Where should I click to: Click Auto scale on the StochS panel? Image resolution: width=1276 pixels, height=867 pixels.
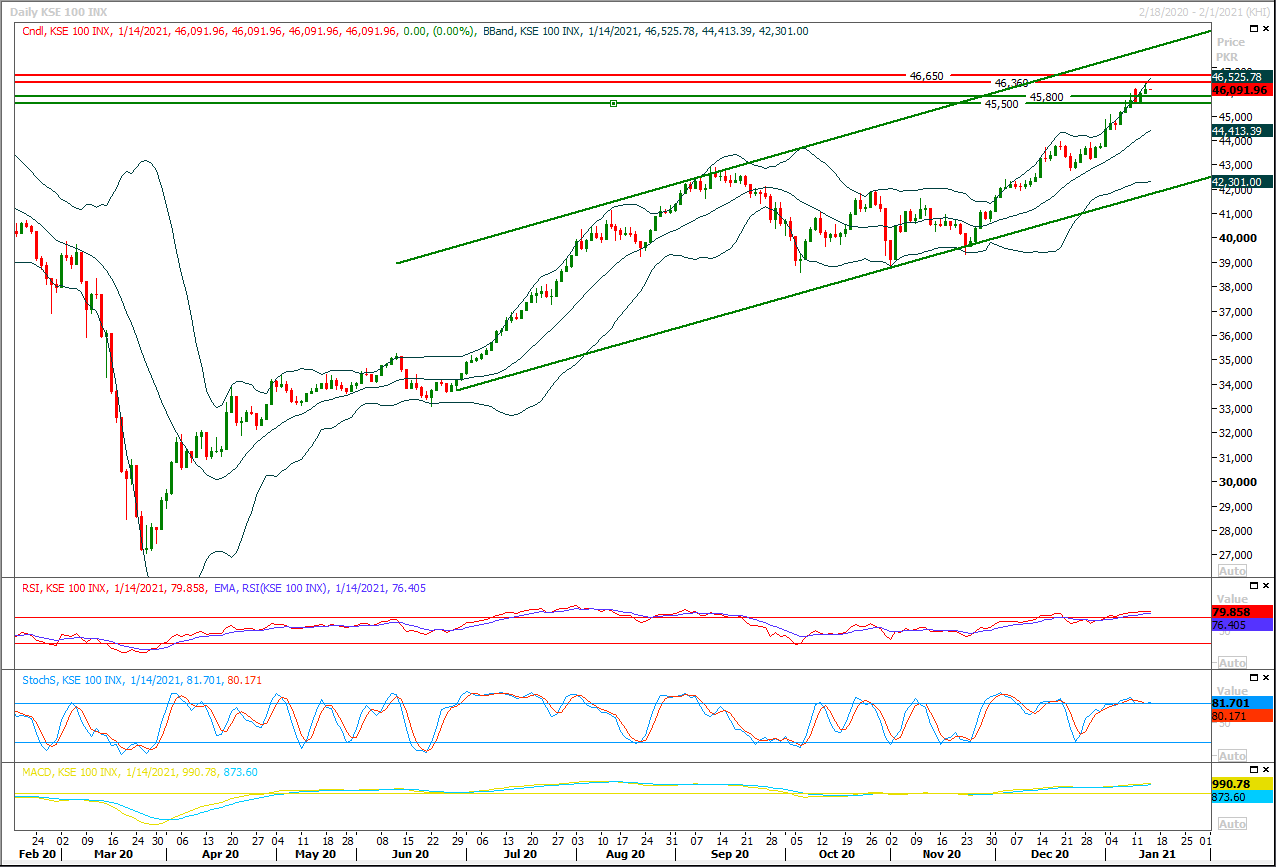pyautogui.click(x=1232, y=756)
